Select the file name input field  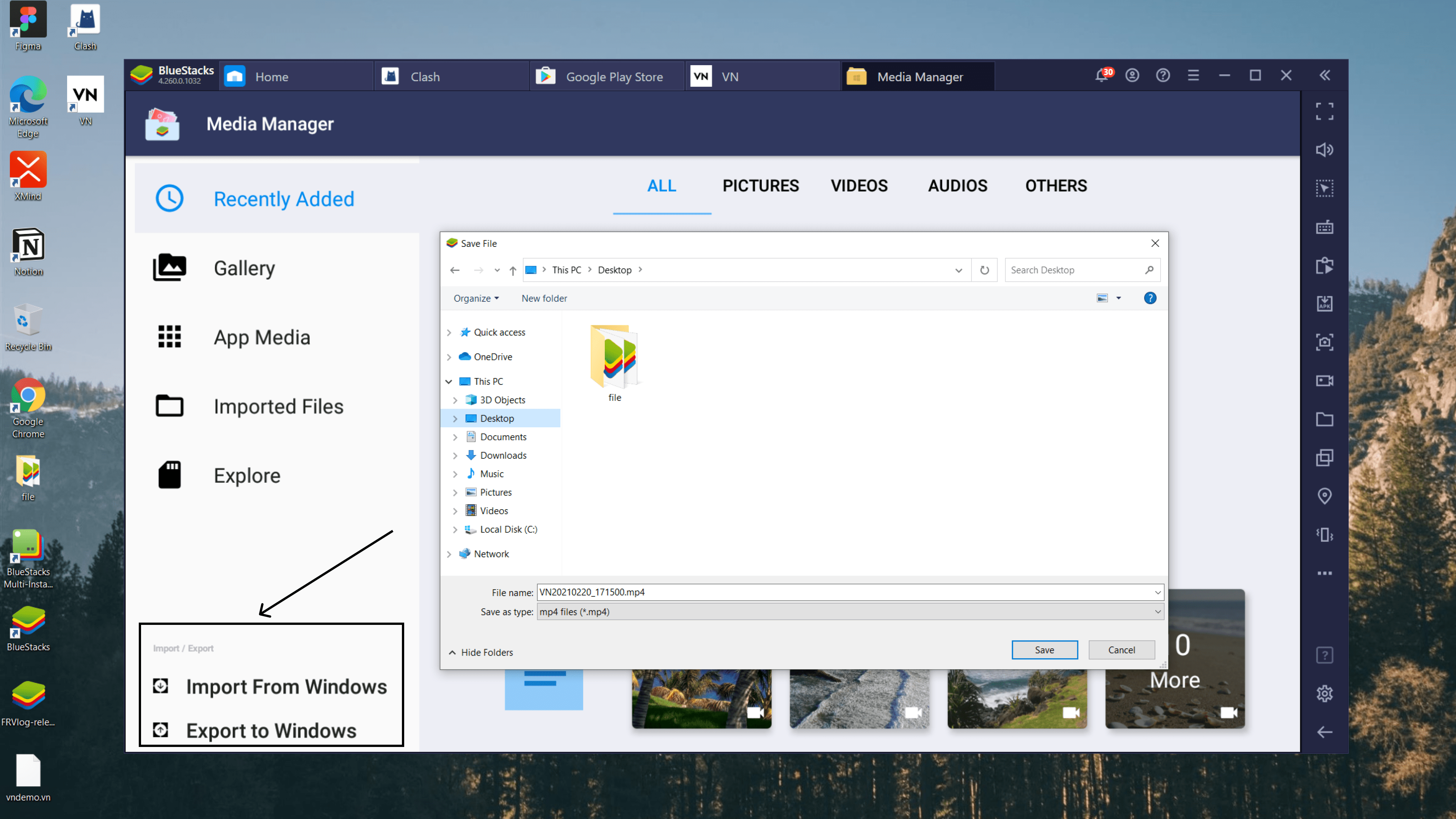[x=791, y=592]
